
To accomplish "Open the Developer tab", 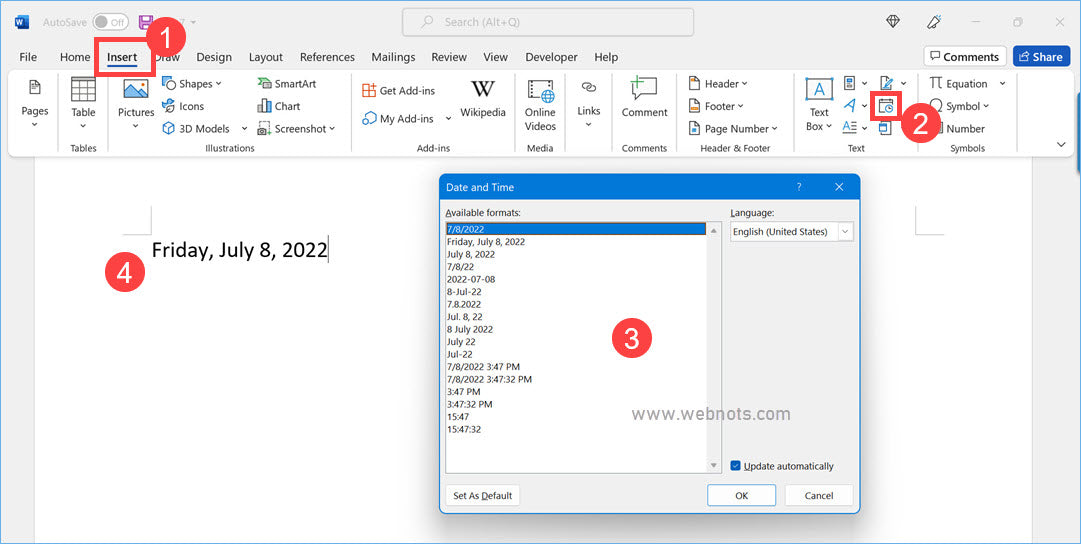I will point(552,57).
